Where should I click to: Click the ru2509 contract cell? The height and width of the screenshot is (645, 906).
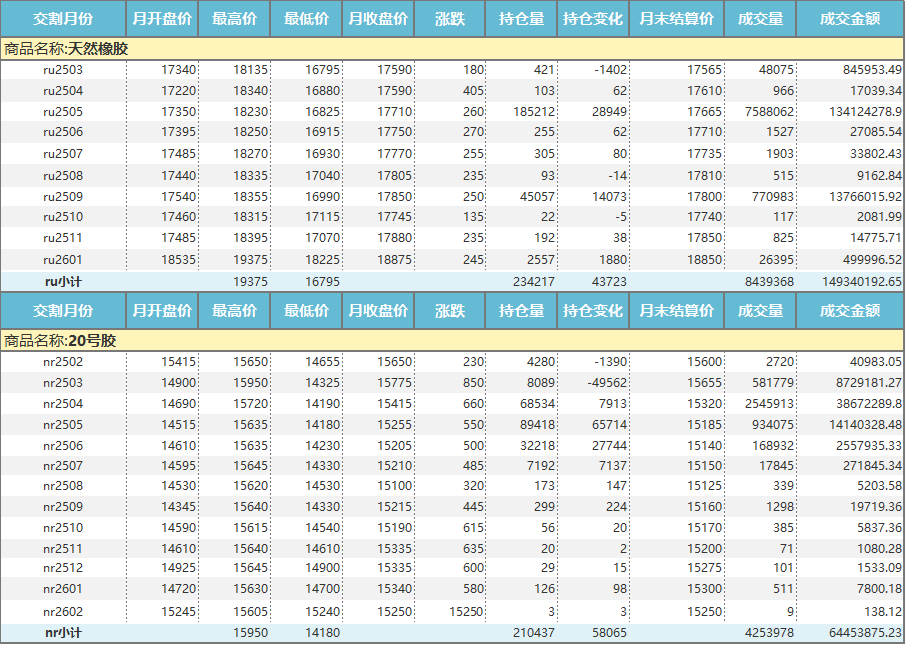pyautogui.click(x=63, y=197)
